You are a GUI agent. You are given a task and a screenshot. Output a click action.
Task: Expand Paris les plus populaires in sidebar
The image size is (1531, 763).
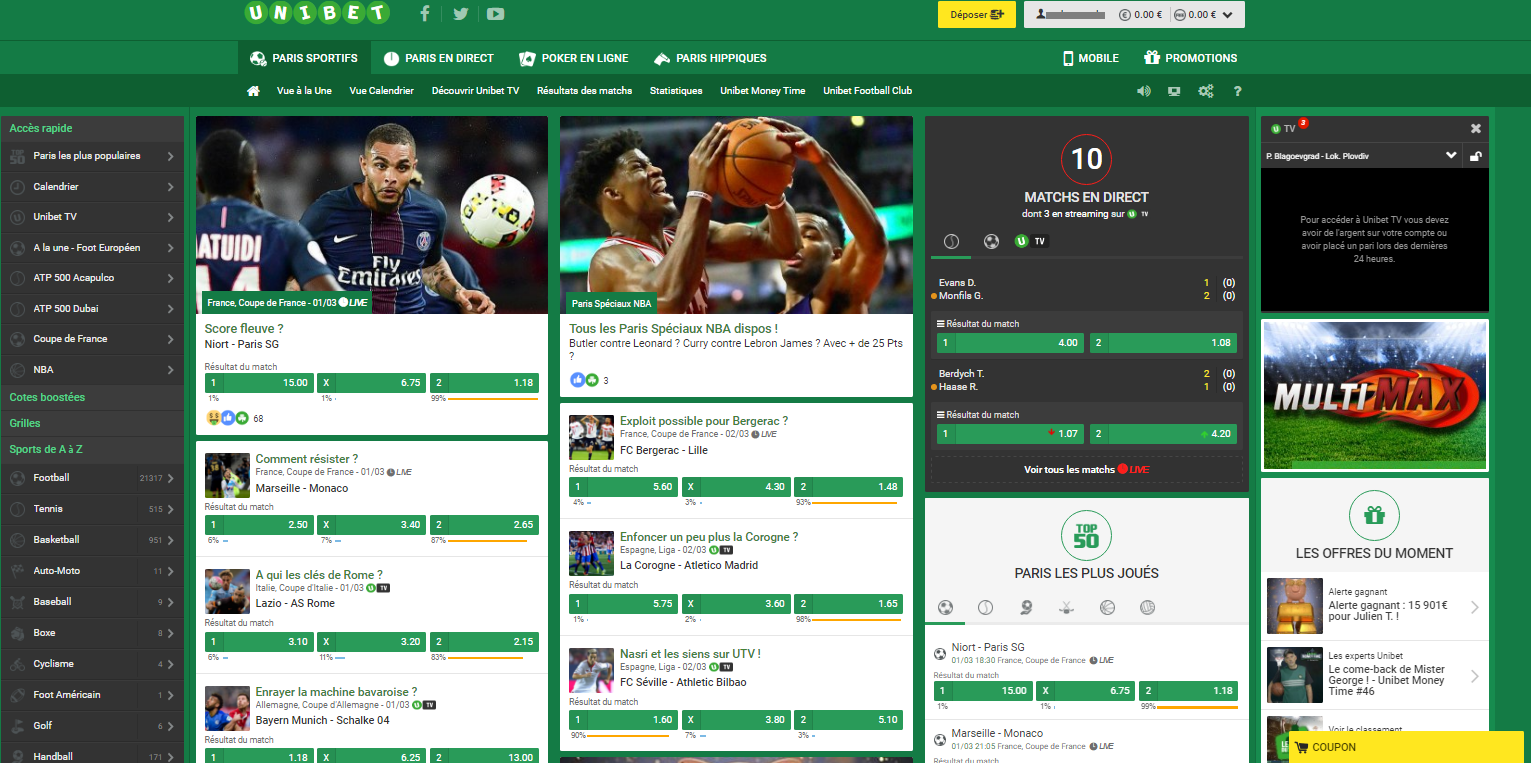[x=92, y=156]
